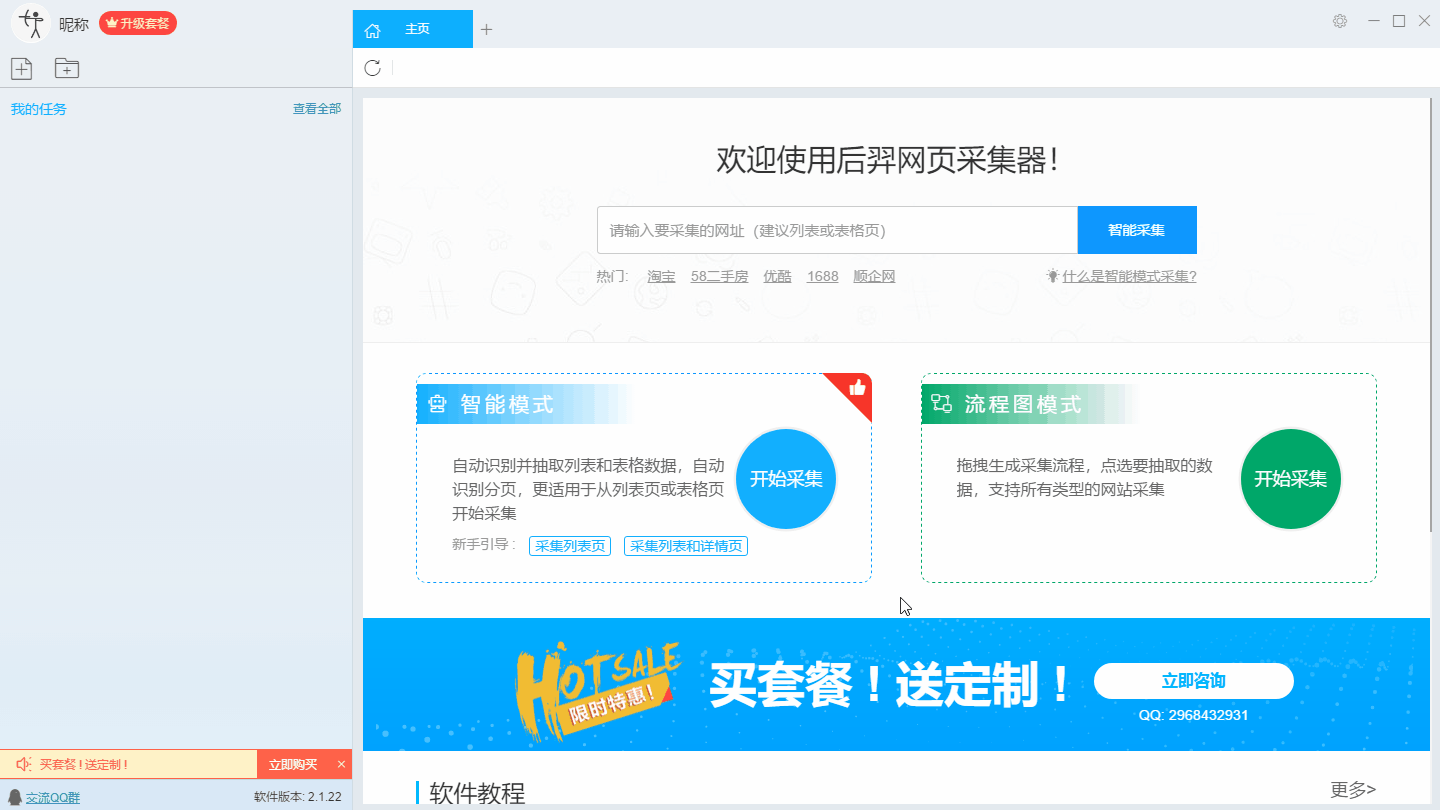Click the 智能采集 button

click(x=1136, y=229)
